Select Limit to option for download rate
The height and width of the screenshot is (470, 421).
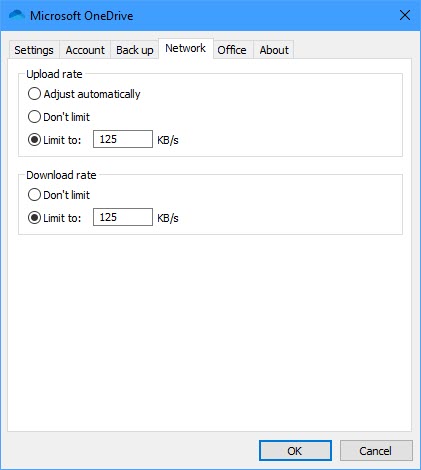(54, 218)
